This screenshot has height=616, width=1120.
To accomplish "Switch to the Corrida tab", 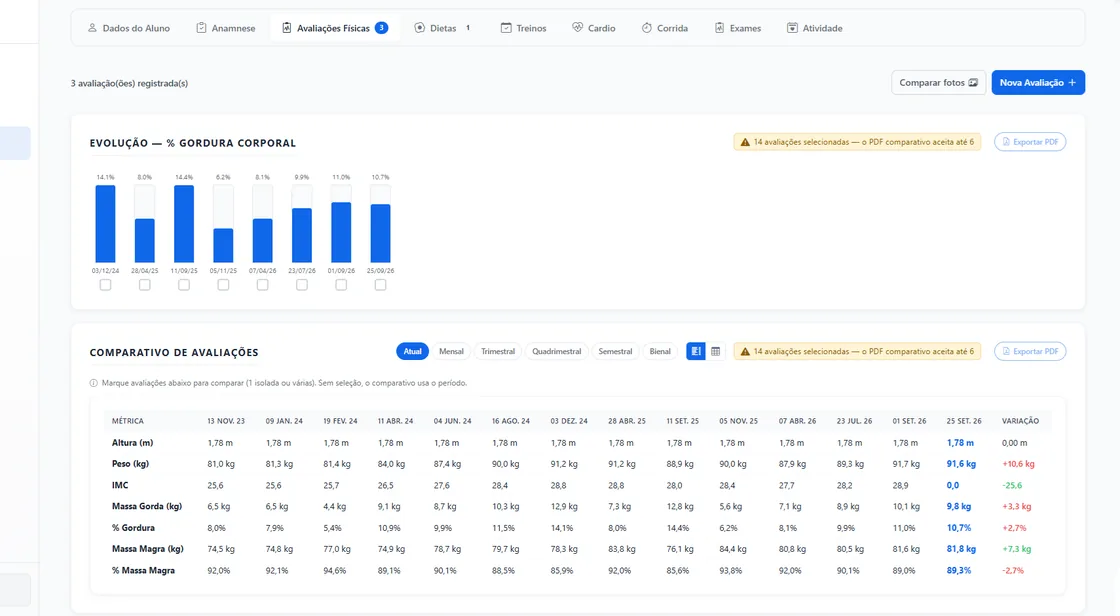I will (x=664, y=28).
